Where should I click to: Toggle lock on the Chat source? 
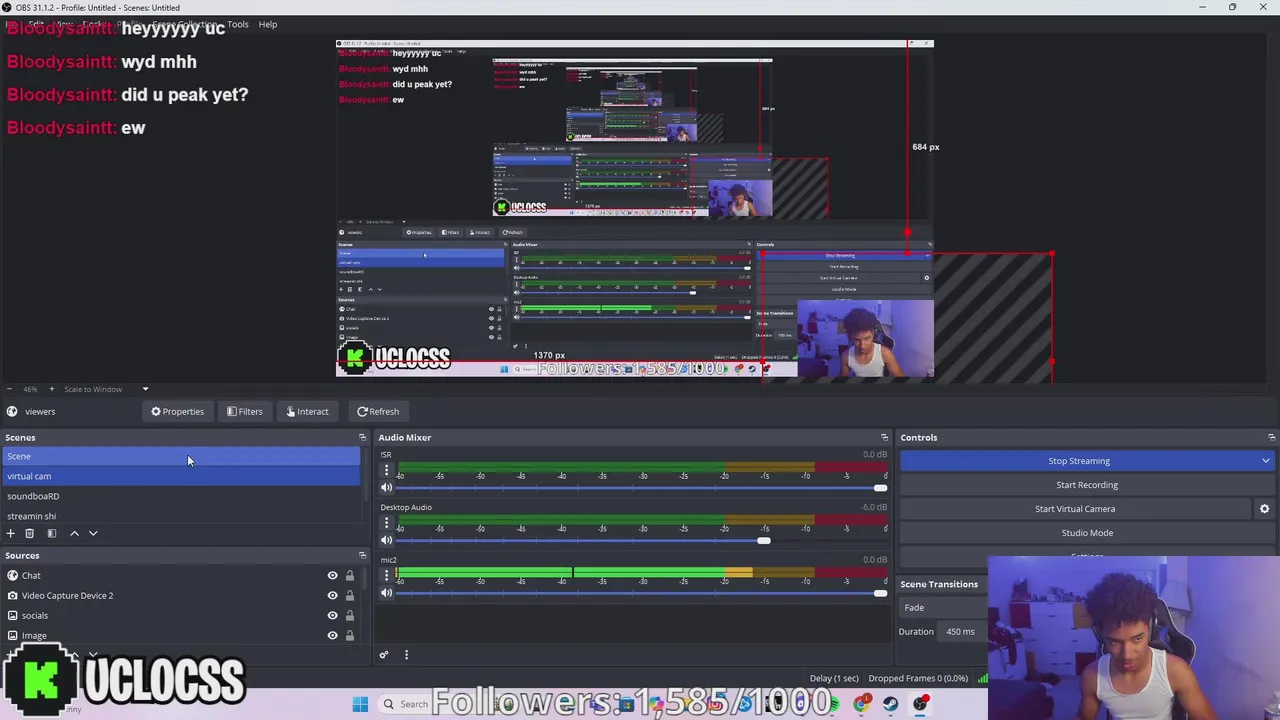click(349, 576)
